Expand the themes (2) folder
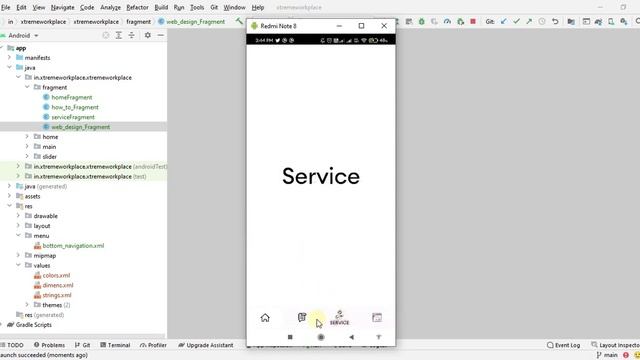 coord(27,305)
